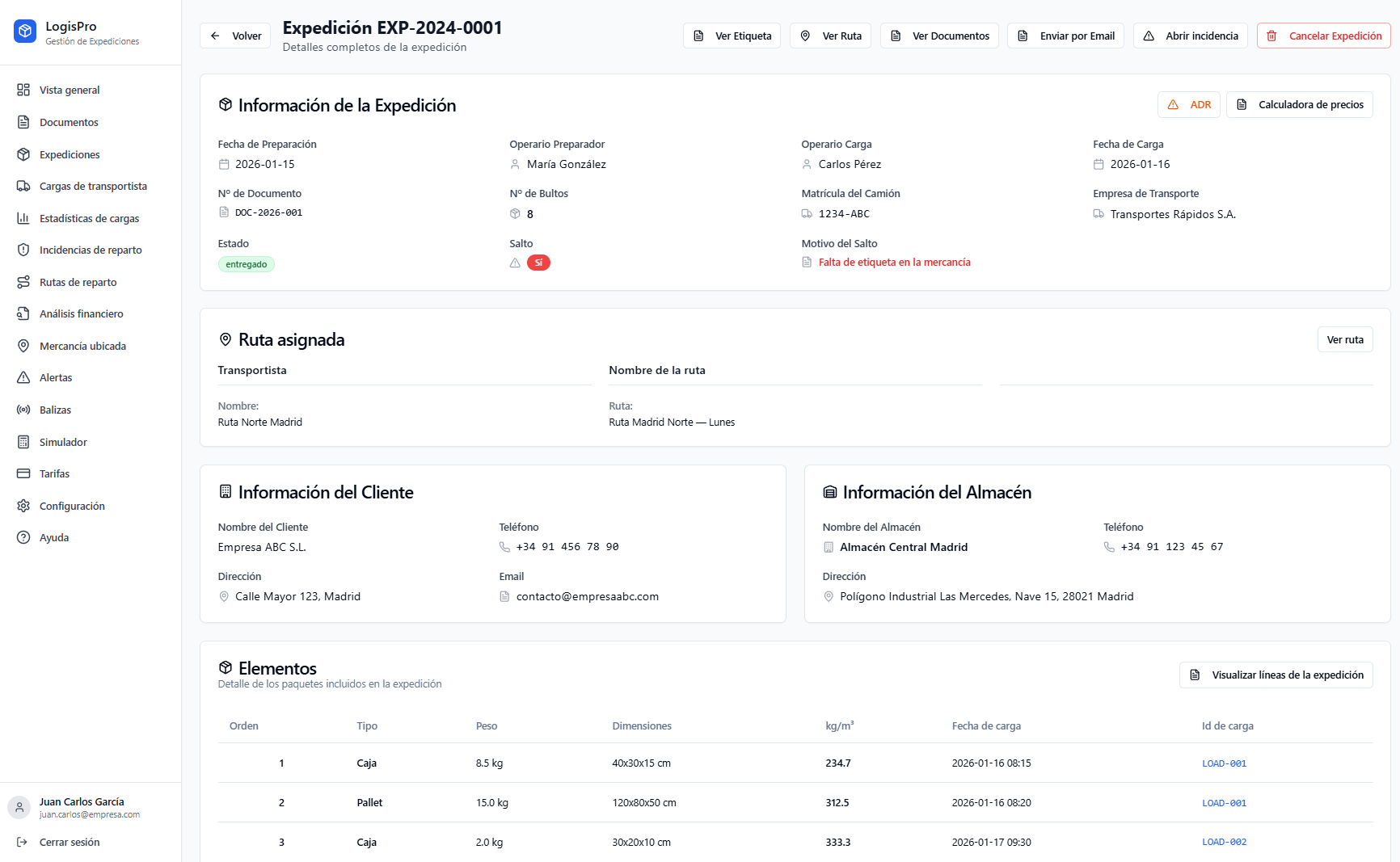Screen dimensions: 1400x862
Task: Click the Rutas de reparto route icon
Action: pyautogui.click(x=23, y=282)
